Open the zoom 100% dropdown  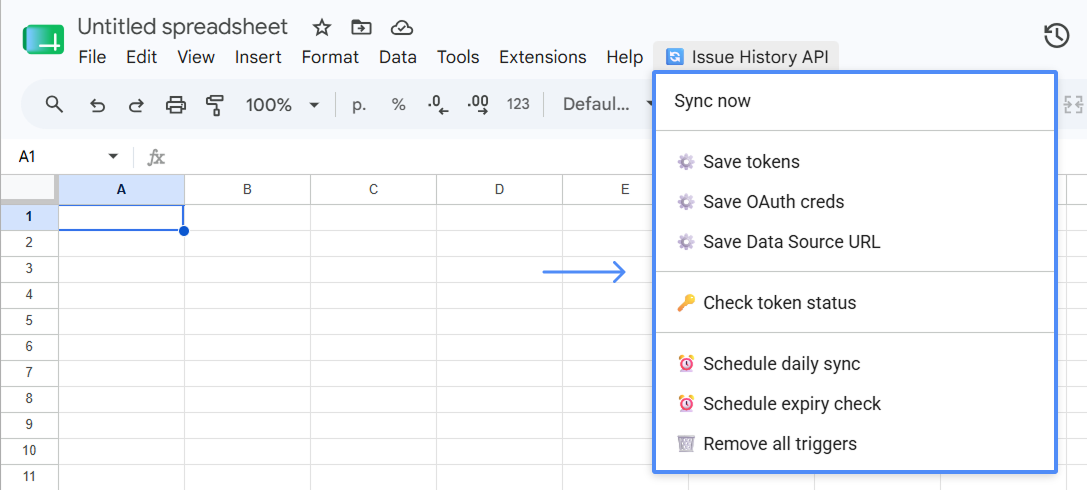point(282,105)
